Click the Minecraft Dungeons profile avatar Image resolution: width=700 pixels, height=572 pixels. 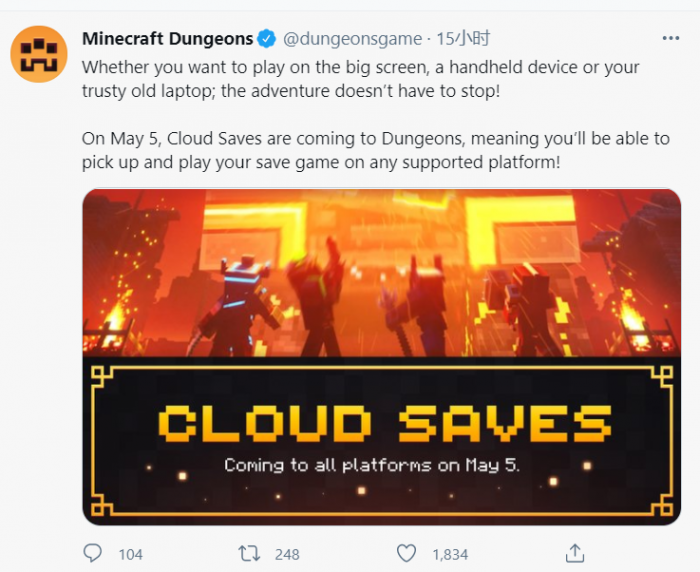[39, 54]
